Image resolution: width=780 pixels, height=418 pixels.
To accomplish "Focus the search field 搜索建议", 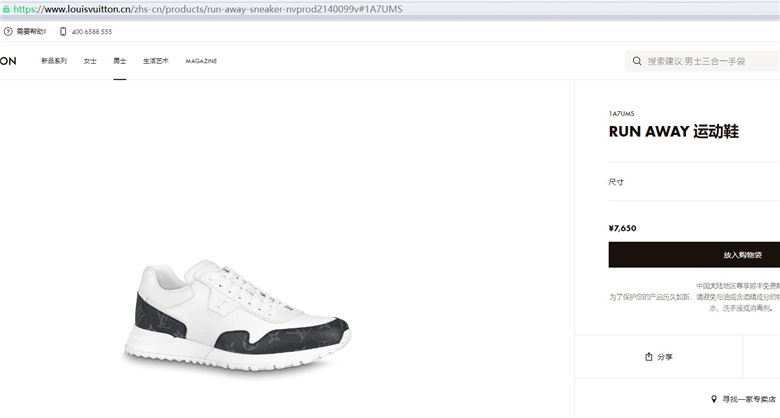I will tap(702, 61).
